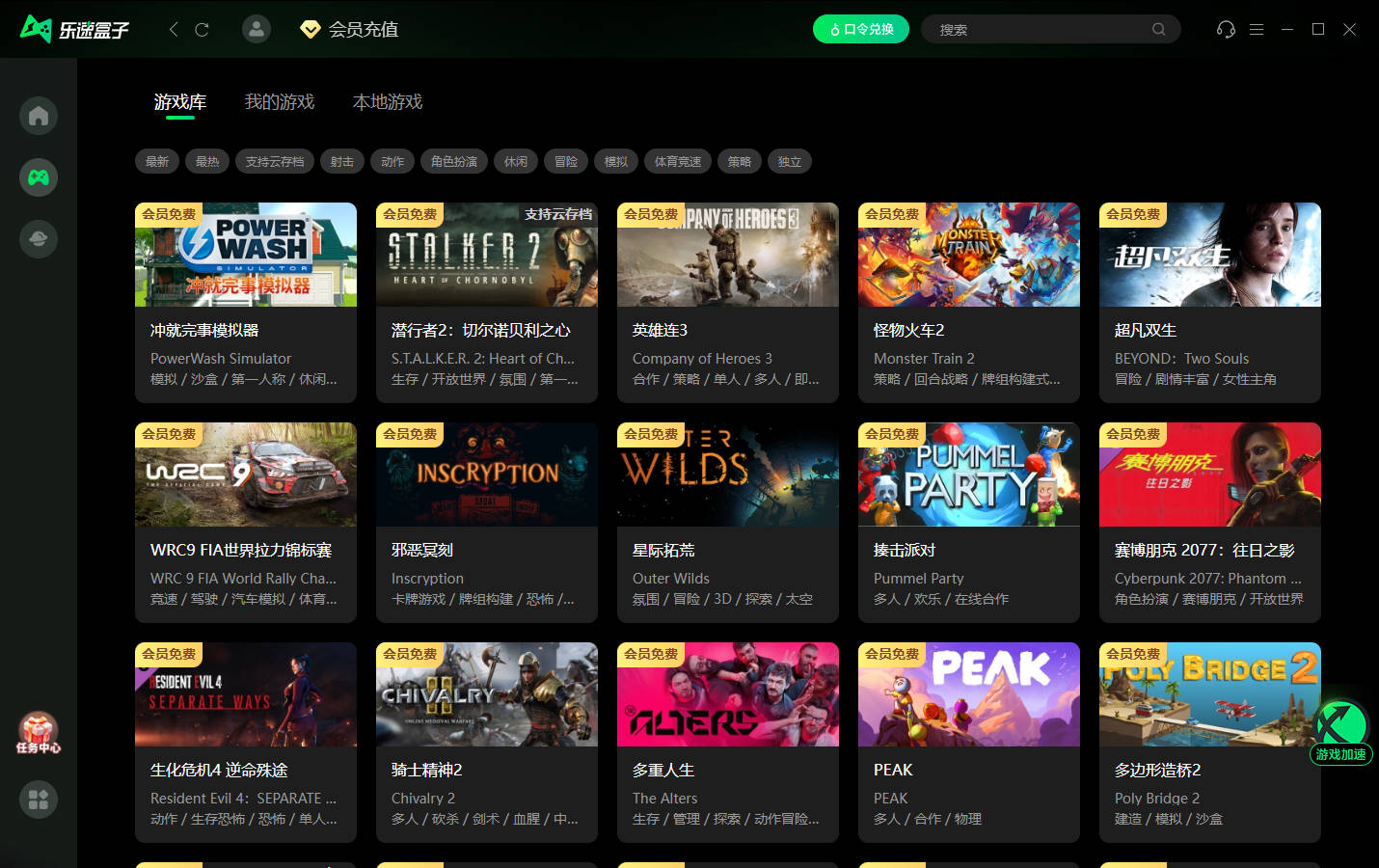Go back with the left arrow icon
The image size is (1379, 868).
click(x=174, y=29)
